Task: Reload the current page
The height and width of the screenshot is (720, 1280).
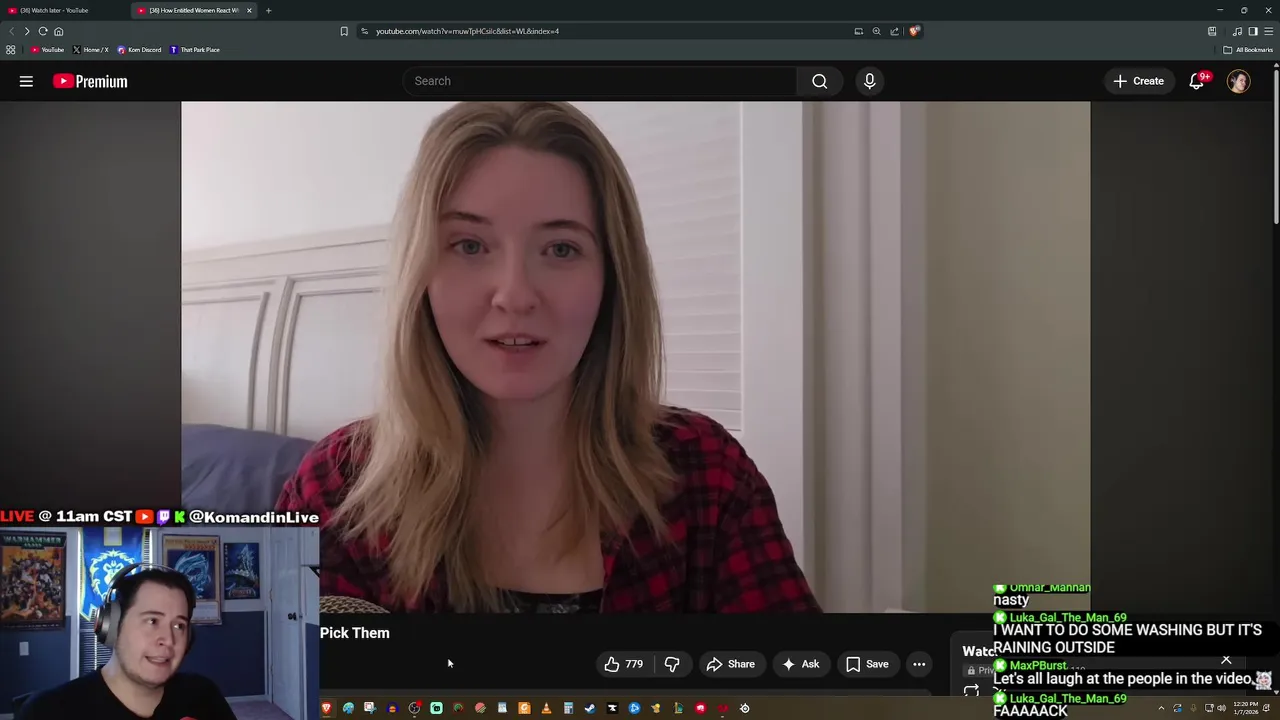Action: 43,31
